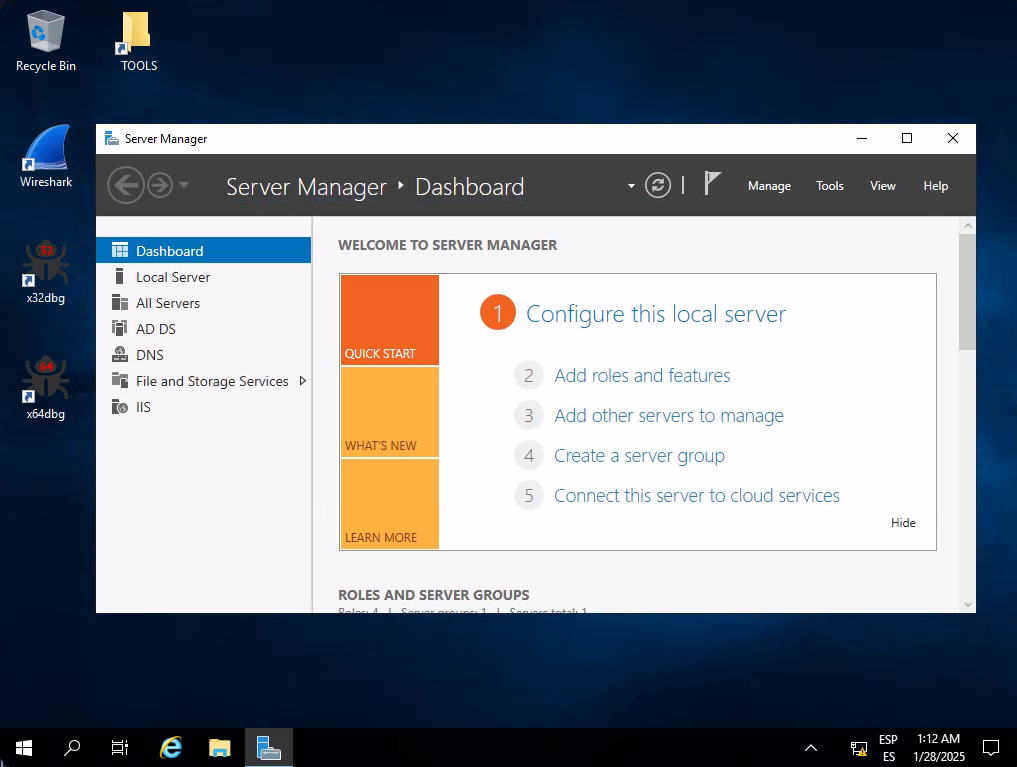Open File Explorer from the taskbar

tap(220, 748)
